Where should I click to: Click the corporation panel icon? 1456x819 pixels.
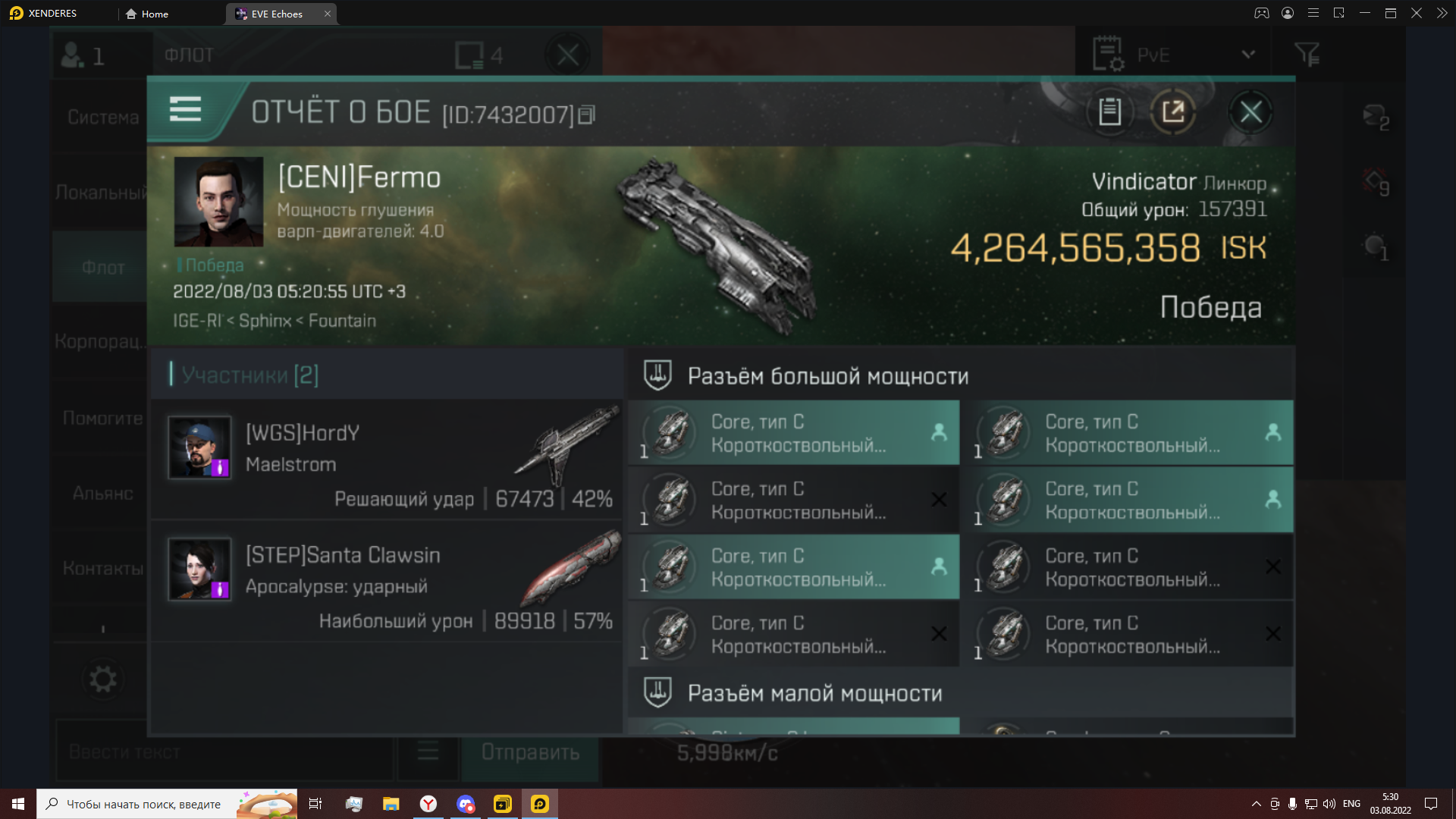(x=100, y=342)
